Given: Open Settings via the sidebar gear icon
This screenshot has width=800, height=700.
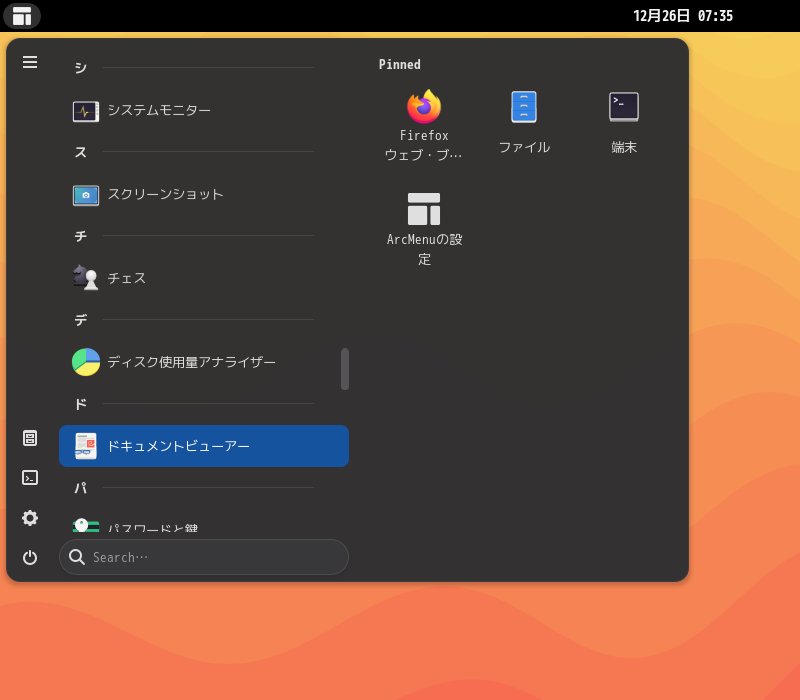Looking at the screenshot, I should pyautogui.click(x=30, y=518).
